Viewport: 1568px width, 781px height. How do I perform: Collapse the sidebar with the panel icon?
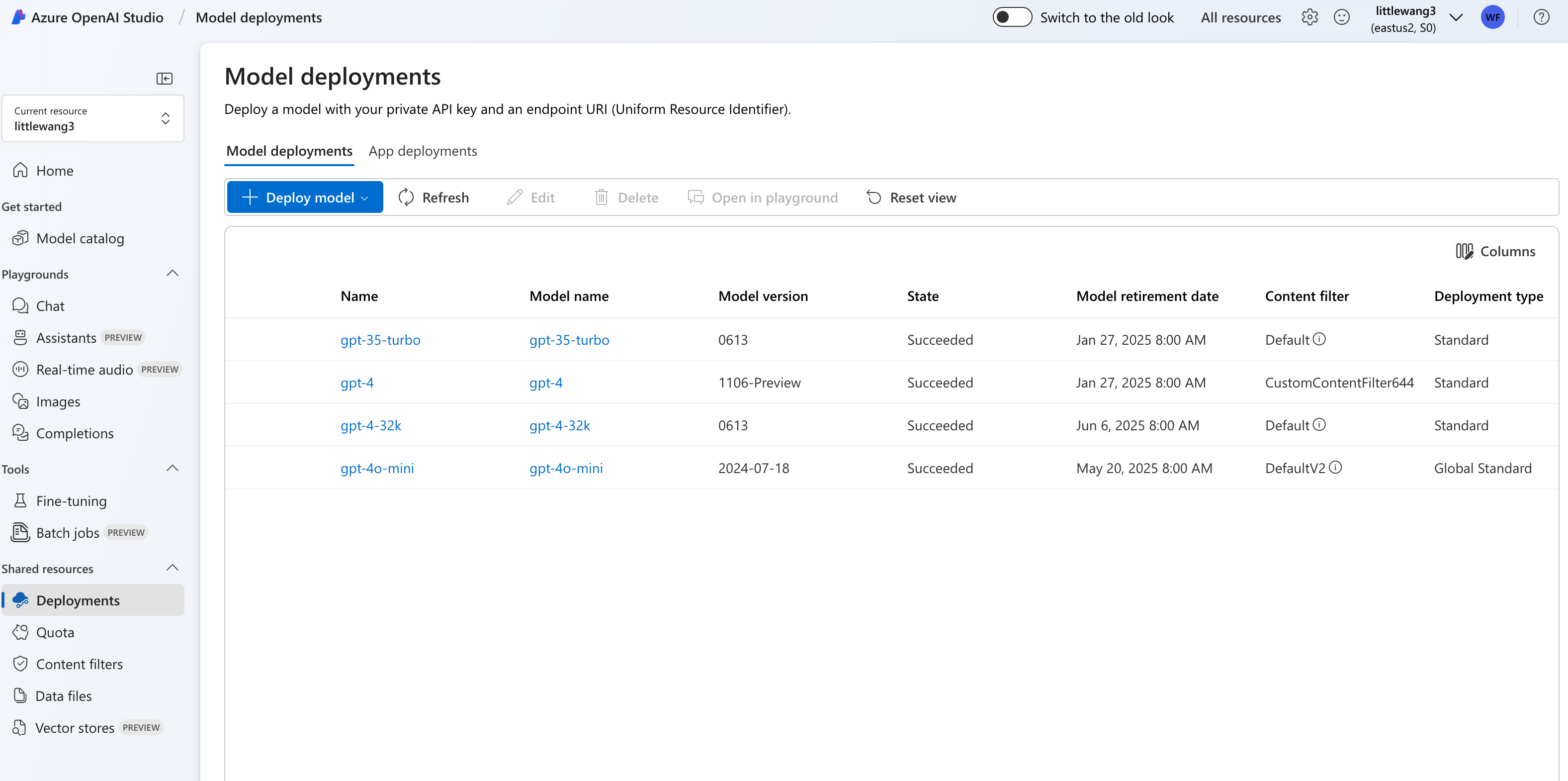(x=165, y=79)
